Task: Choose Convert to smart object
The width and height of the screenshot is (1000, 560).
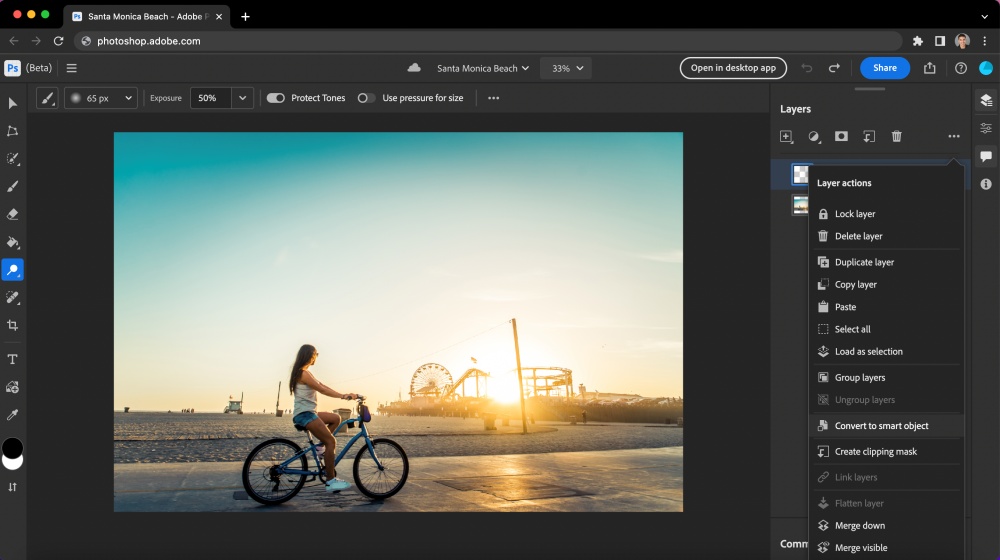Action: 881,426
